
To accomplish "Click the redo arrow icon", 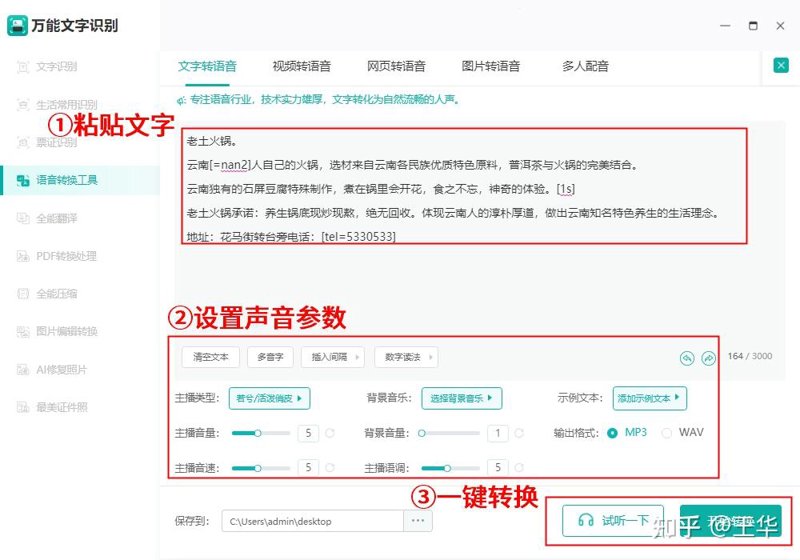I will click(709, 358).
